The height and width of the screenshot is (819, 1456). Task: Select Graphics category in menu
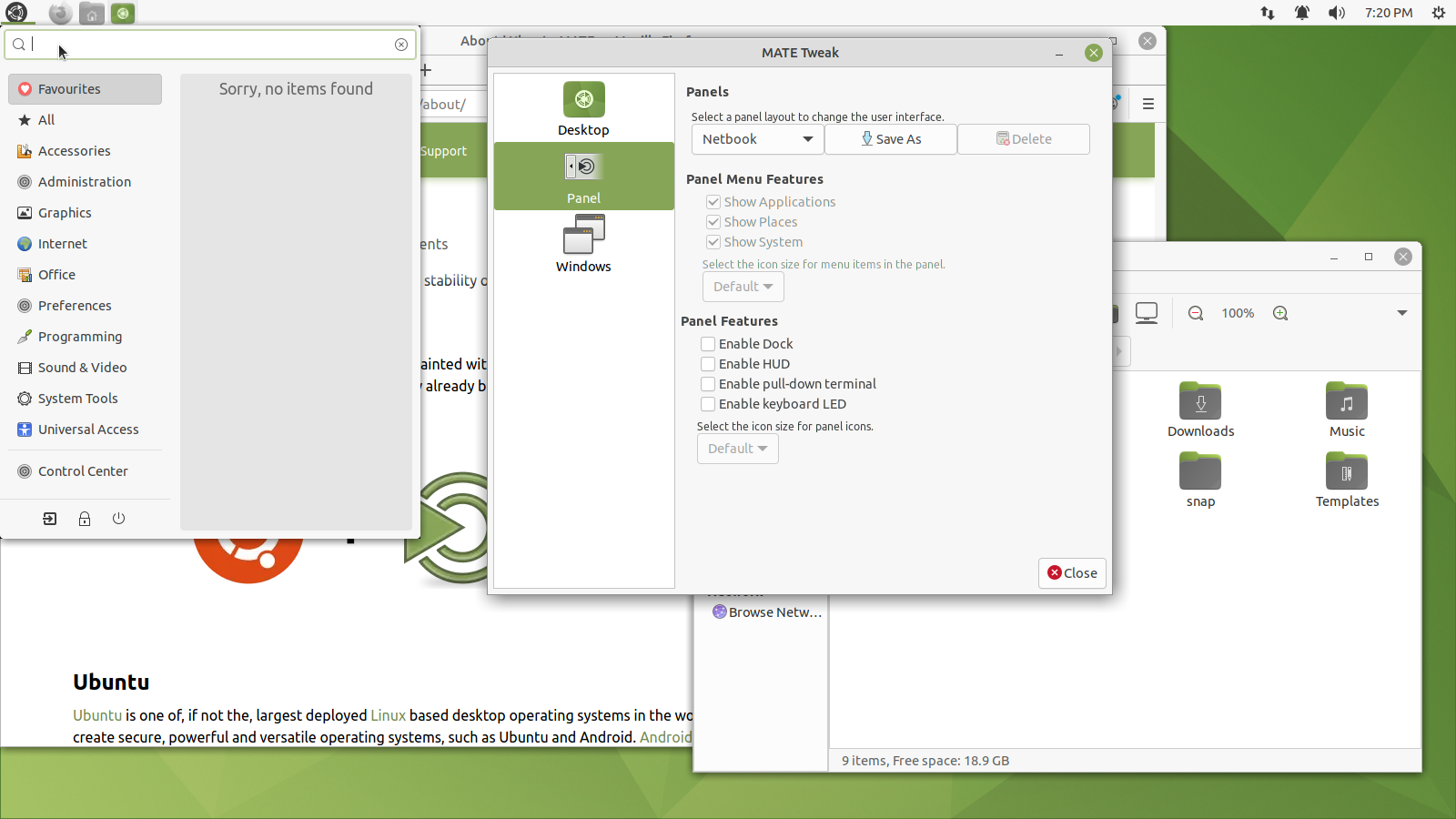point(85,213)
